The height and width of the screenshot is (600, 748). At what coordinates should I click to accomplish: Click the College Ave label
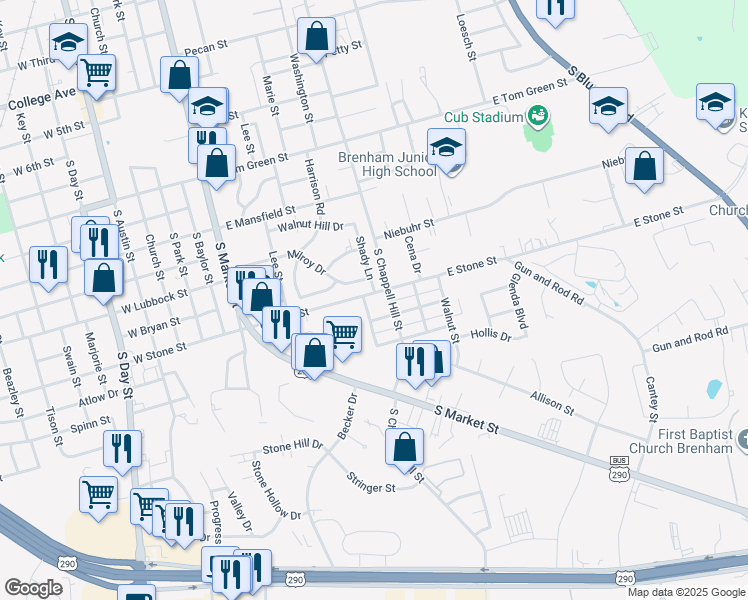tap(42, 99)
